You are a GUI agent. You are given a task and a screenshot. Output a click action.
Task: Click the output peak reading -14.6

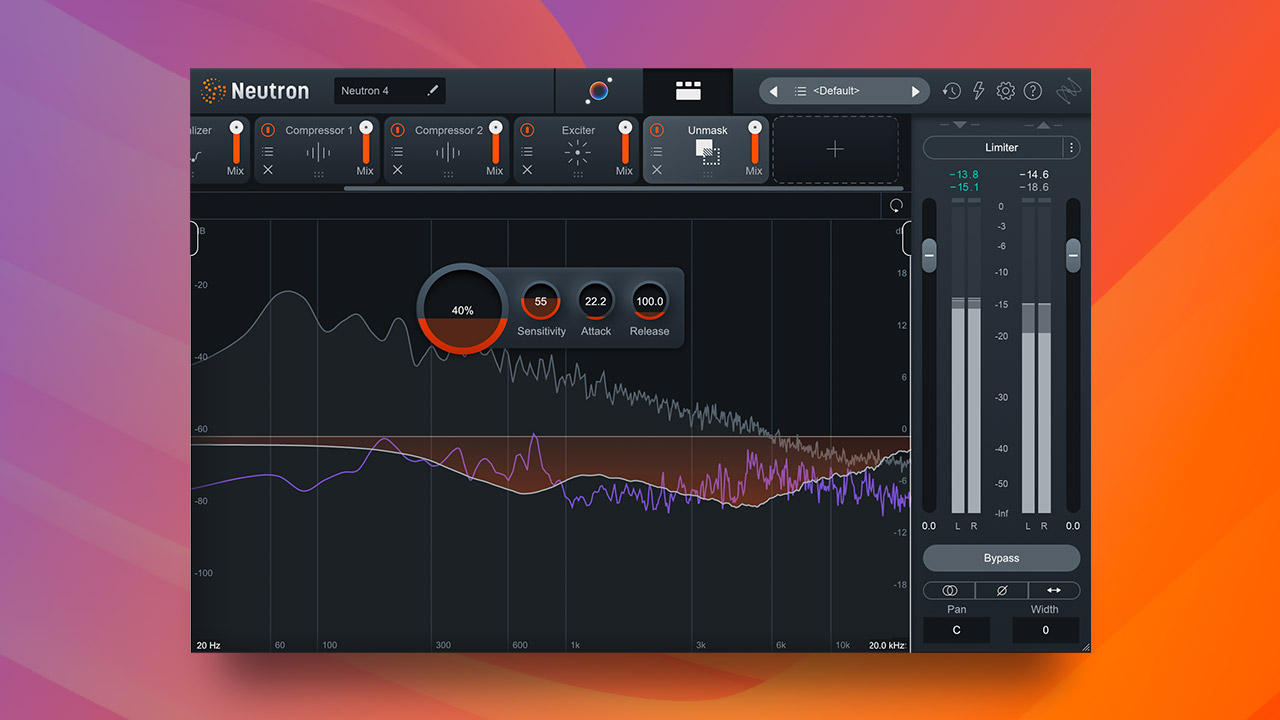1034,175
